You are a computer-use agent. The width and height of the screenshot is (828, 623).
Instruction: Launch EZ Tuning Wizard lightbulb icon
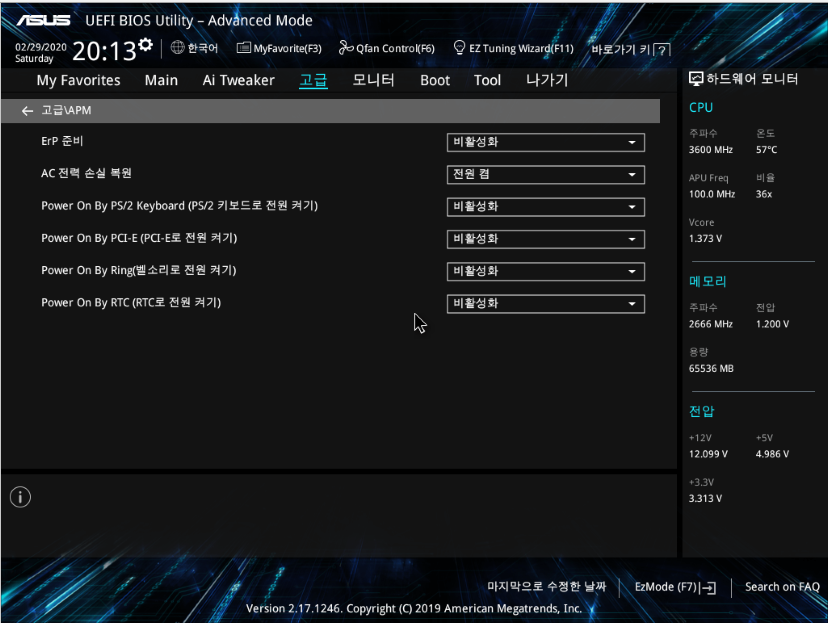pyautogui.click(x=459, y=48)
